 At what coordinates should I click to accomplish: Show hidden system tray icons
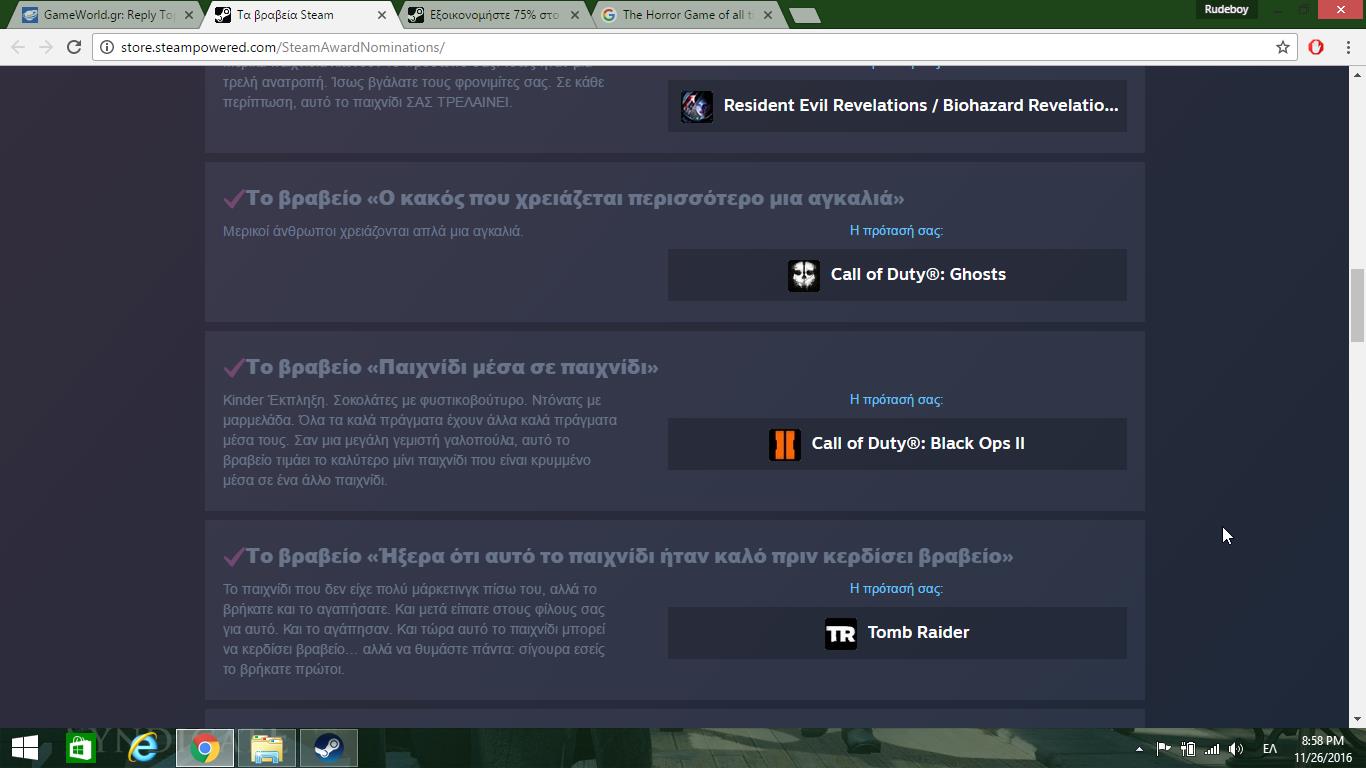pyautogui.click(x=1139, y=749)
